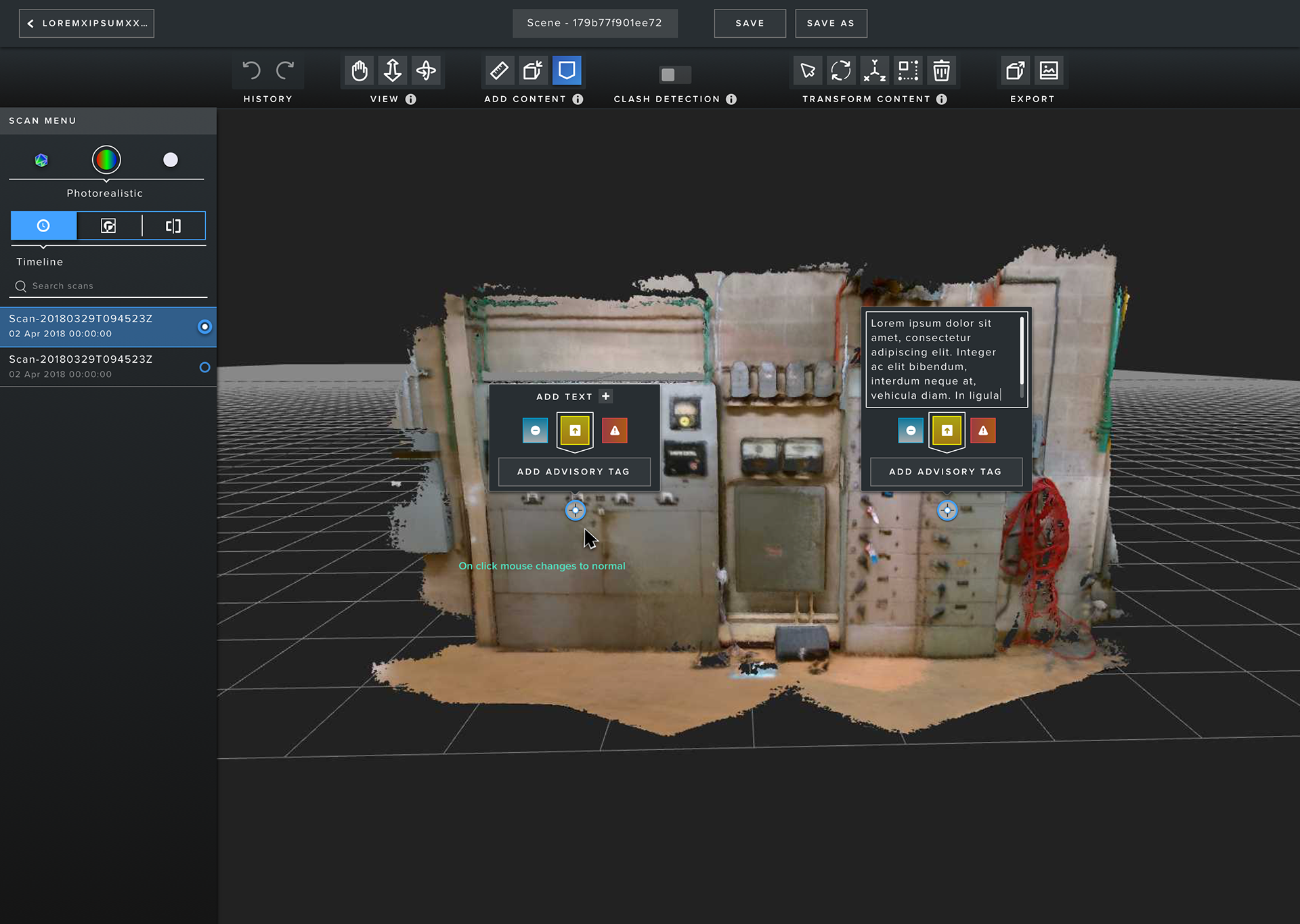The width and height of the screenshot is (1300, 924).
Task: Expand Add Text with plus icon
Action: 606,396
